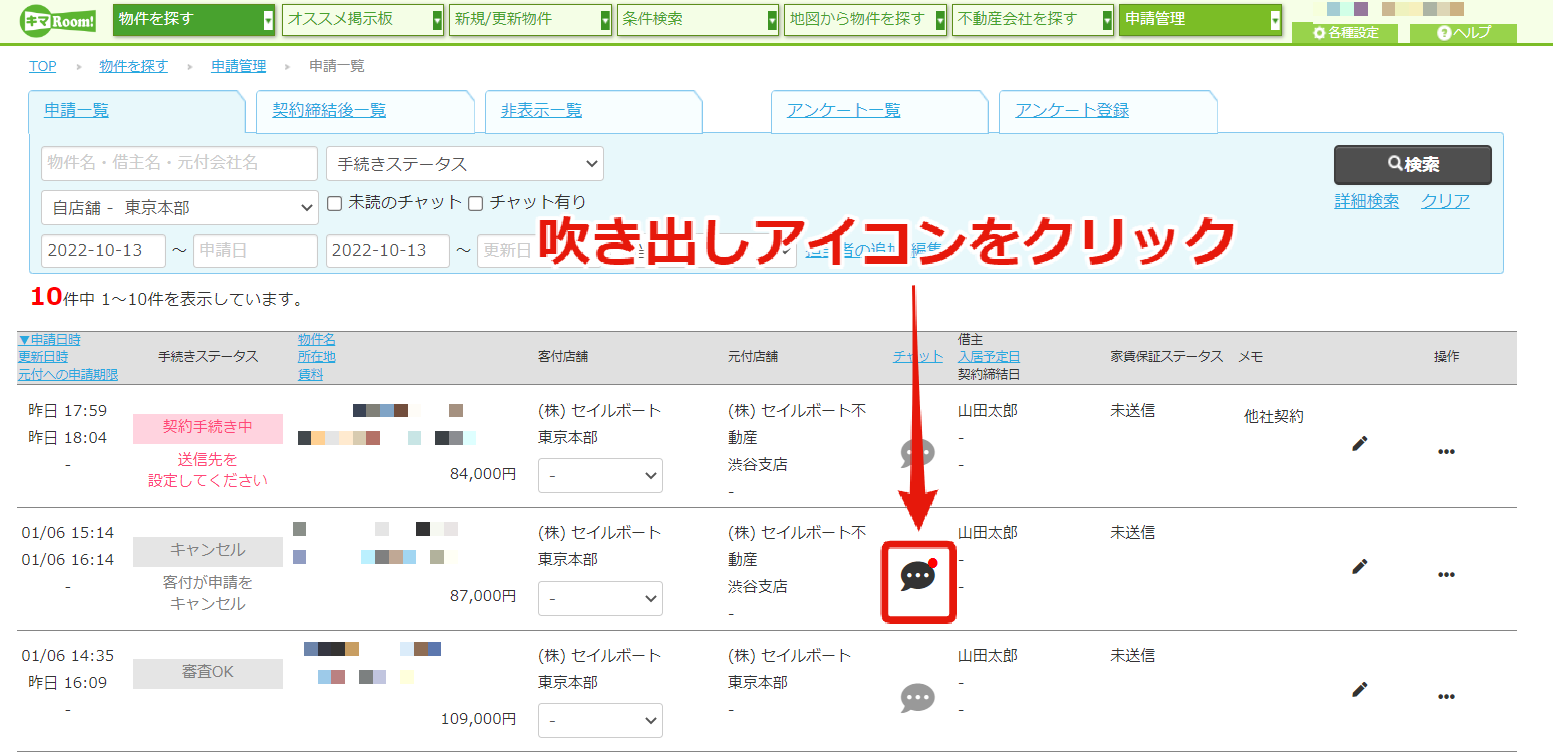Click pencil memo icon beside 他社契約
Screen dimensions: 1553x755
tap(1359, 443)
